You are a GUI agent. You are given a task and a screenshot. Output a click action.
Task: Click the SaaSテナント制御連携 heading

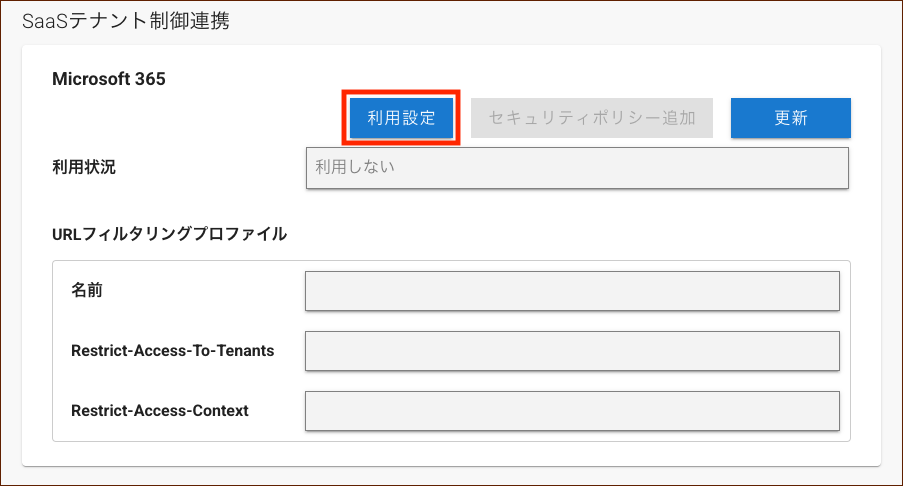click(126, 21)
